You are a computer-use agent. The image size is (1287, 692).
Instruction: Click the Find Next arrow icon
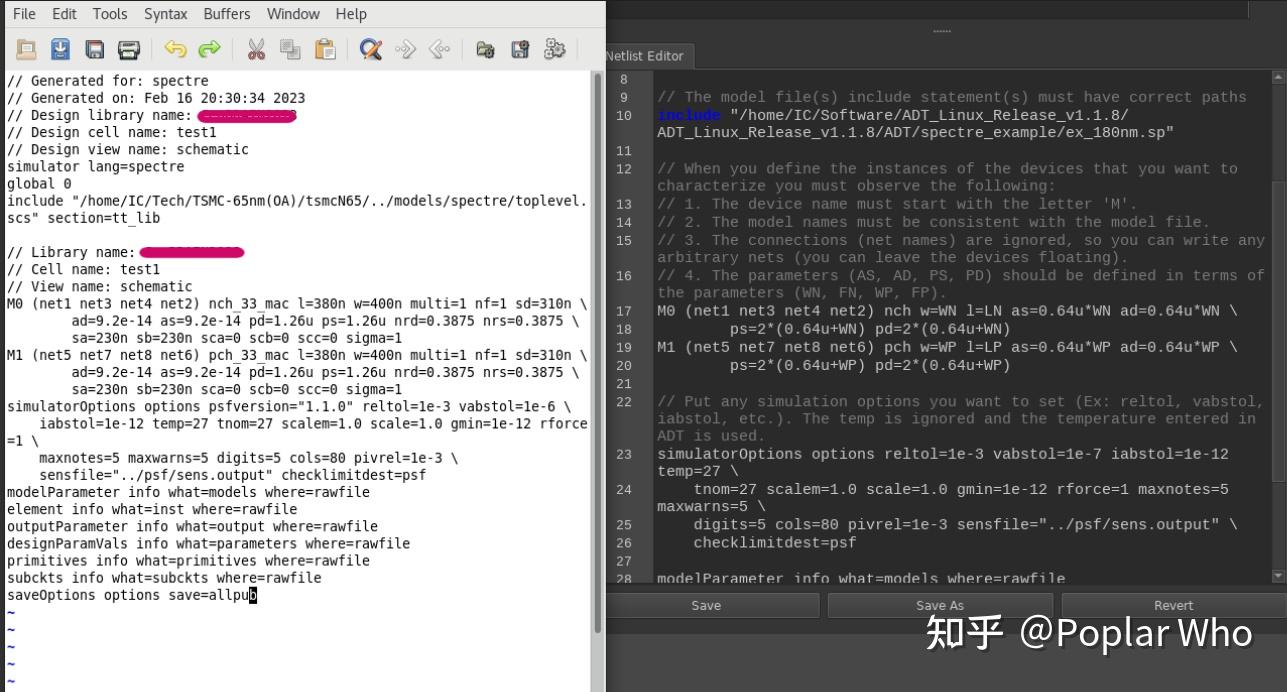click(405, 49)
